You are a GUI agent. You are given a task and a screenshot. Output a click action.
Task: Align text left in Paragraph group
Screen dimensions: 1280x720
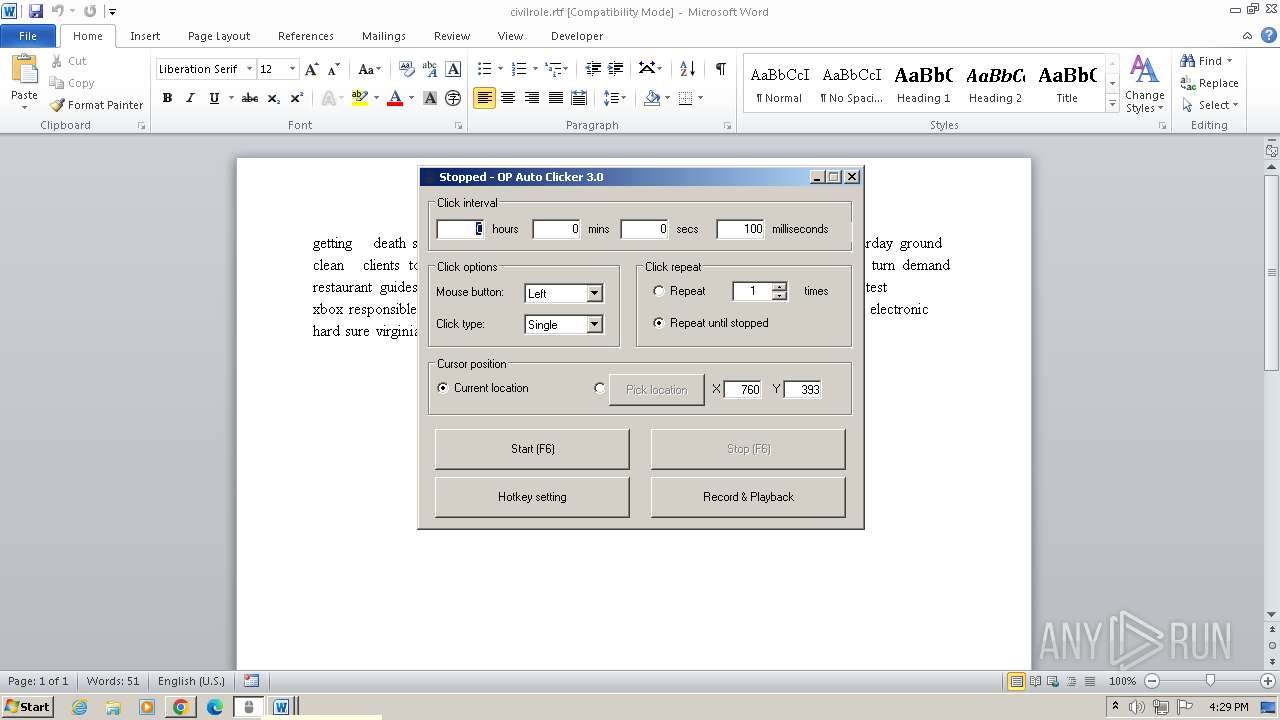(x=484, y=98)
